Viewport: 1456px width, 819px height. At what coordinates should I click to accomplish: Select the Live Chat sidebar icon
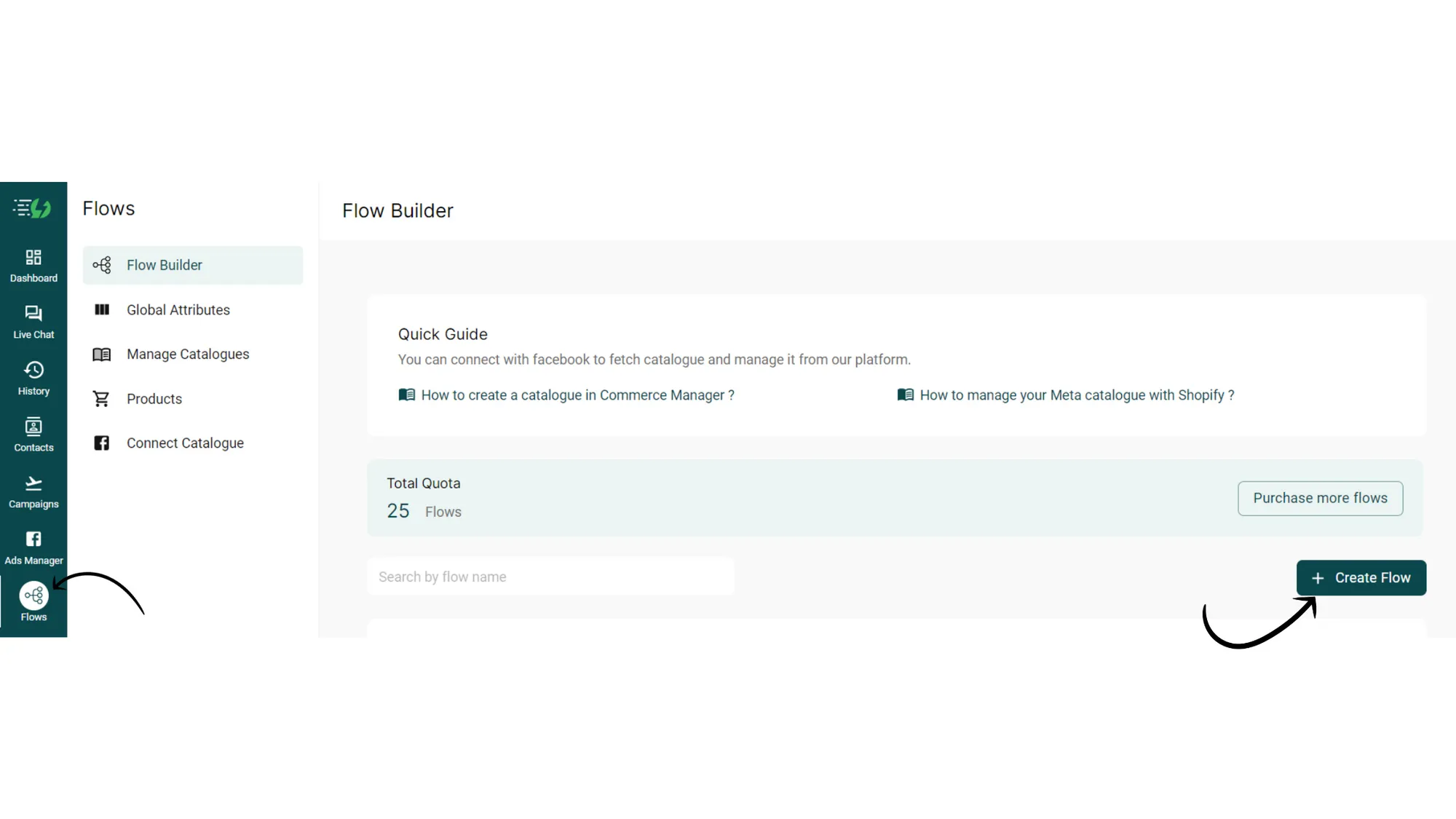33,320
